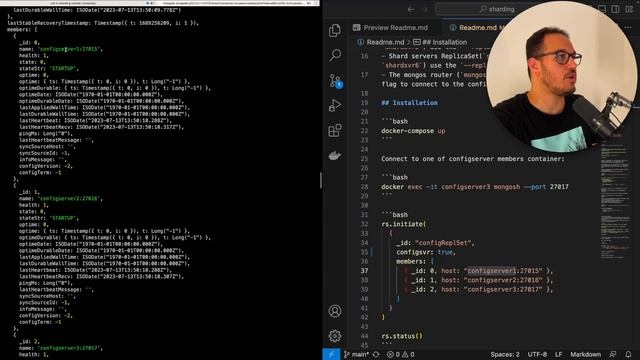This screenshot has width=640, height=360.
Task: Click line number 22 in the gutter
Action: pyautogui.click(x=364, y=131)
